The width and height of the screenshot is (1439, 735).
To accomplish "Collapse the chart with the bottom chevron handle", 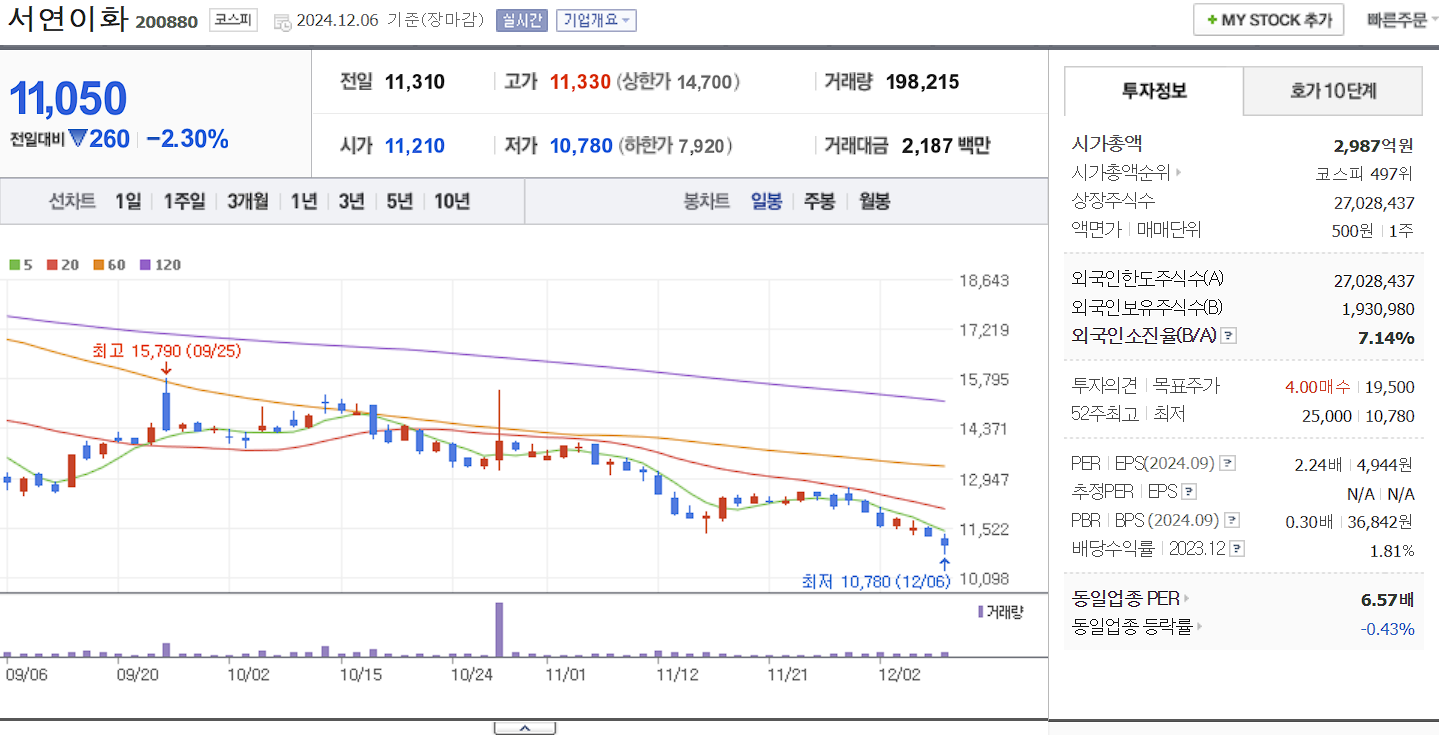I will pos(525,728).
